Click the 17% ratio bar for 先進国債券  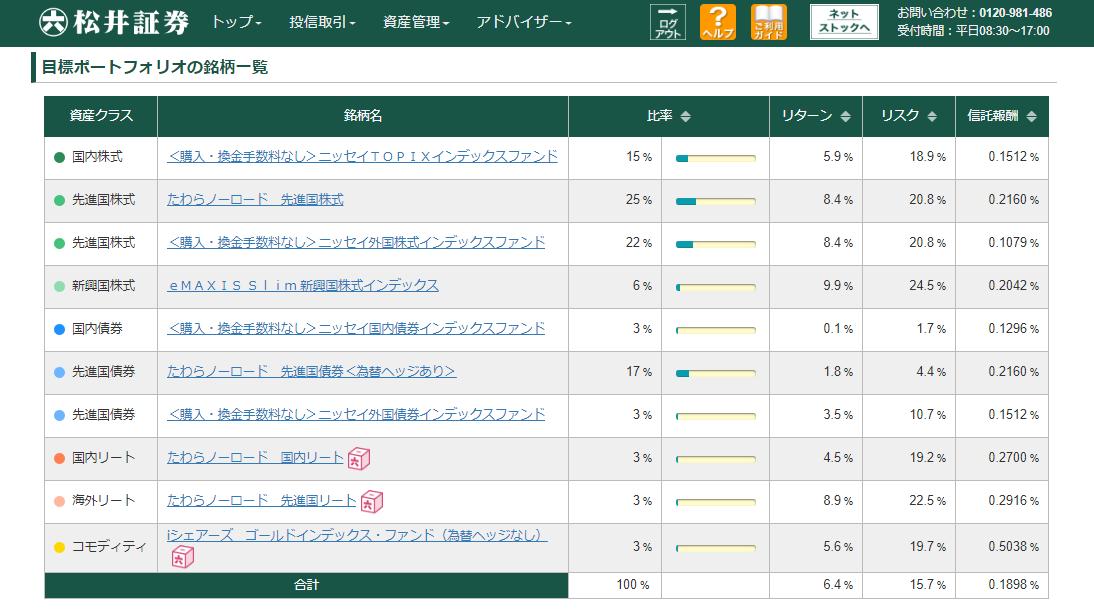coord(716,374)
